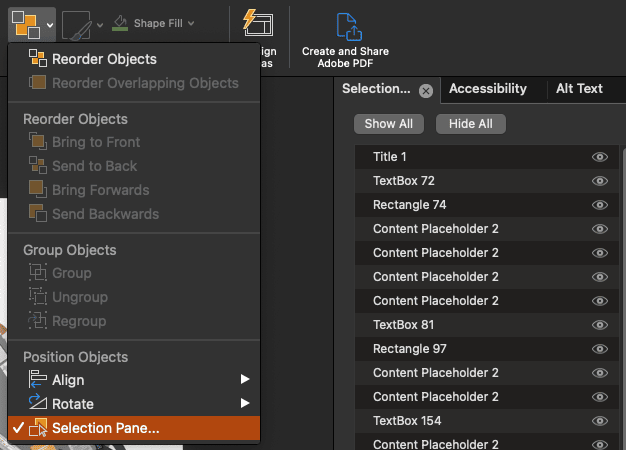Open the Shape Fill dropdown chevron

coord(191,23)
